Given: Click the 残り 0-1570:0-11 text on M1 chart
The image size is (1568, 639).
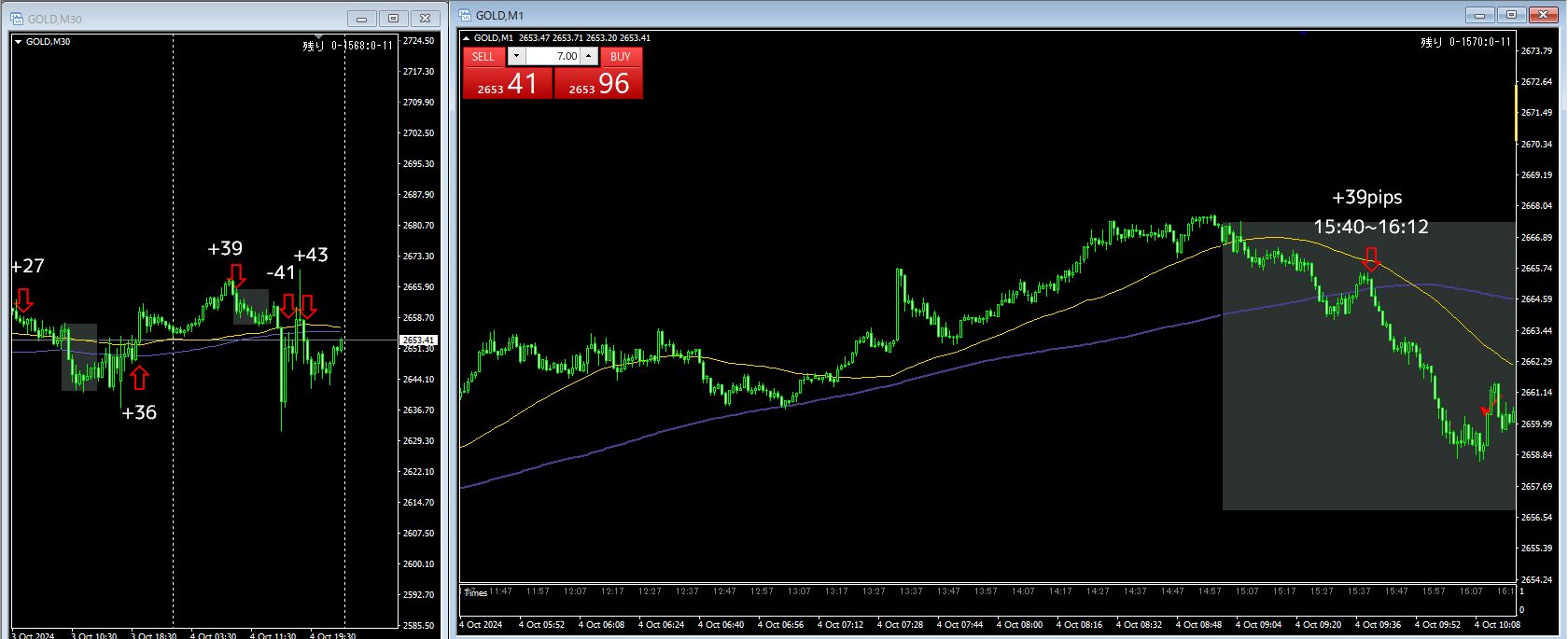Looking at the screenshot, I should click(1465, 42).
